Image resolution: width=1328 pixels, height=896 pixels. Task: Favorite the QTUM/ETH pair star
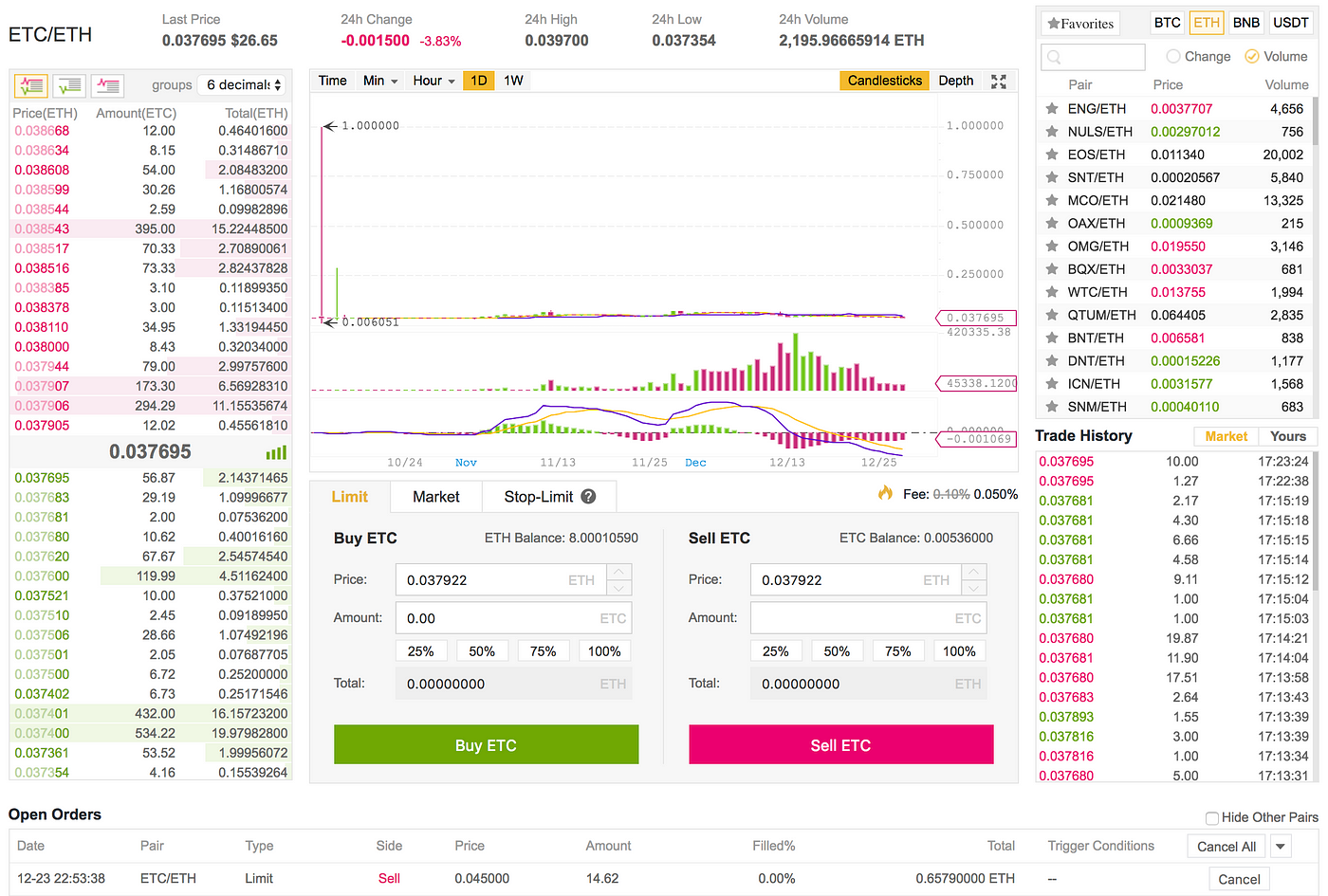(1052, 315)
